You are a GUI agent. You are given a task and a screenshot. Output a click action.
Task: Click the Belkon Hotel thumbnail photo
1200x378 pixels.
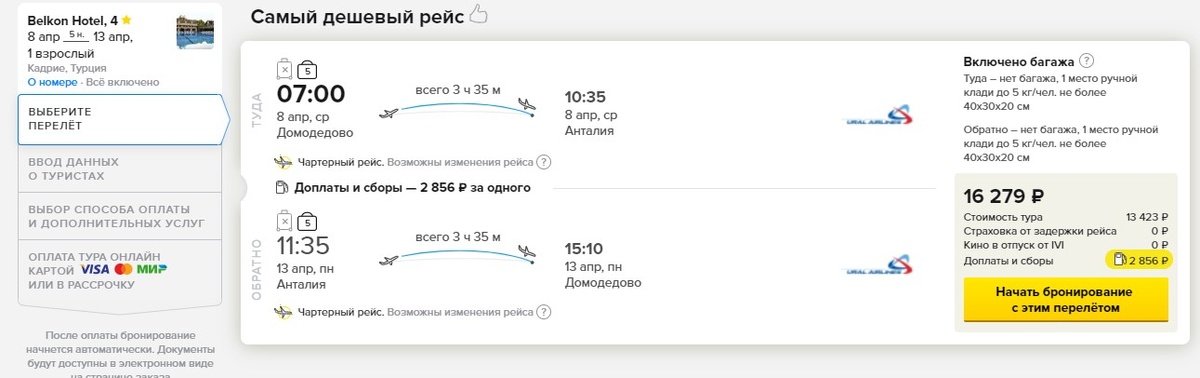click(x=195, y=31)
